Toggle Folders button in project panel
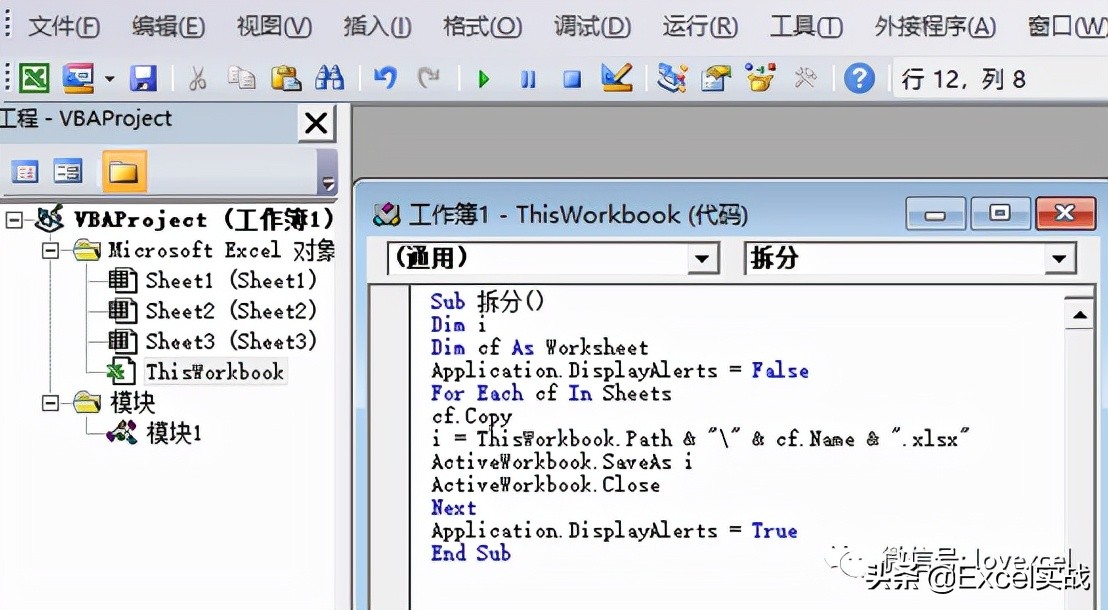 tap(124, 172)
